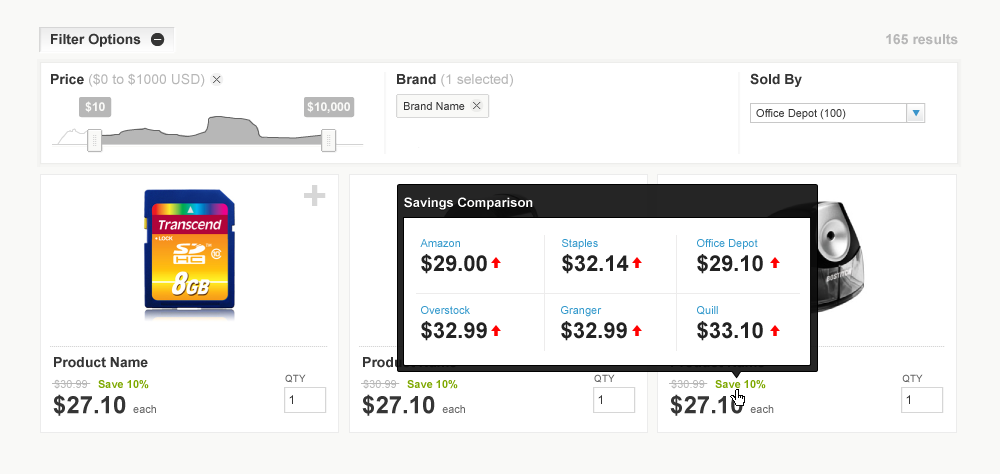
Task: Open the Quill link in Savings Comparison
Action: click(707, 310)
